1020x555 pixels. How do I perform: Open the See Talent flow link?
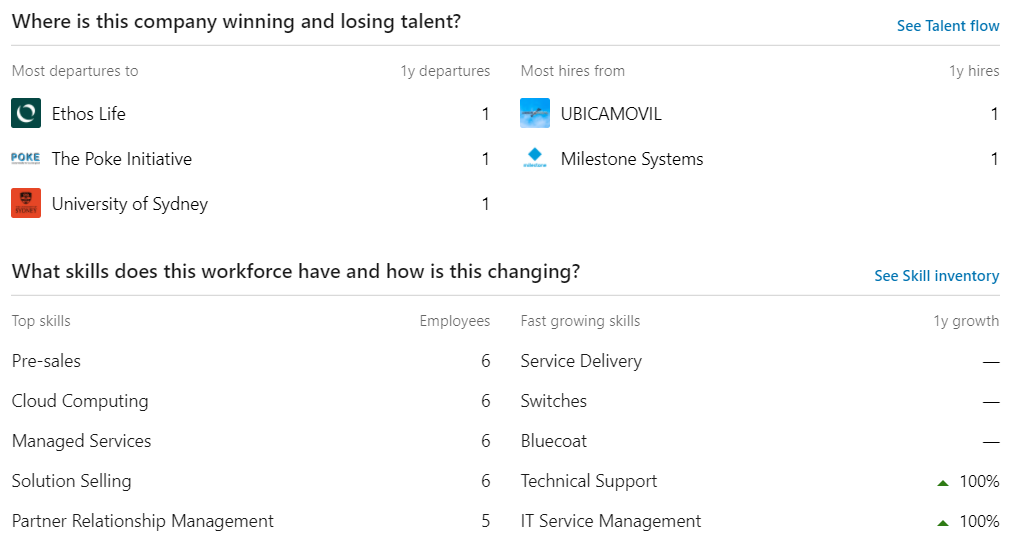948,26
